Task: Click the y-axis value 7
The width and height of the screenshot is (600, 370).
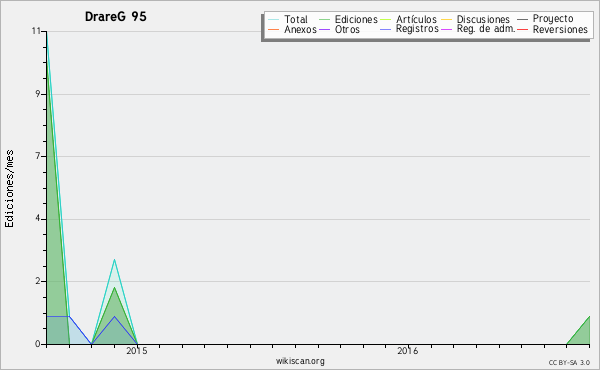Action: [x=38, y=156]
